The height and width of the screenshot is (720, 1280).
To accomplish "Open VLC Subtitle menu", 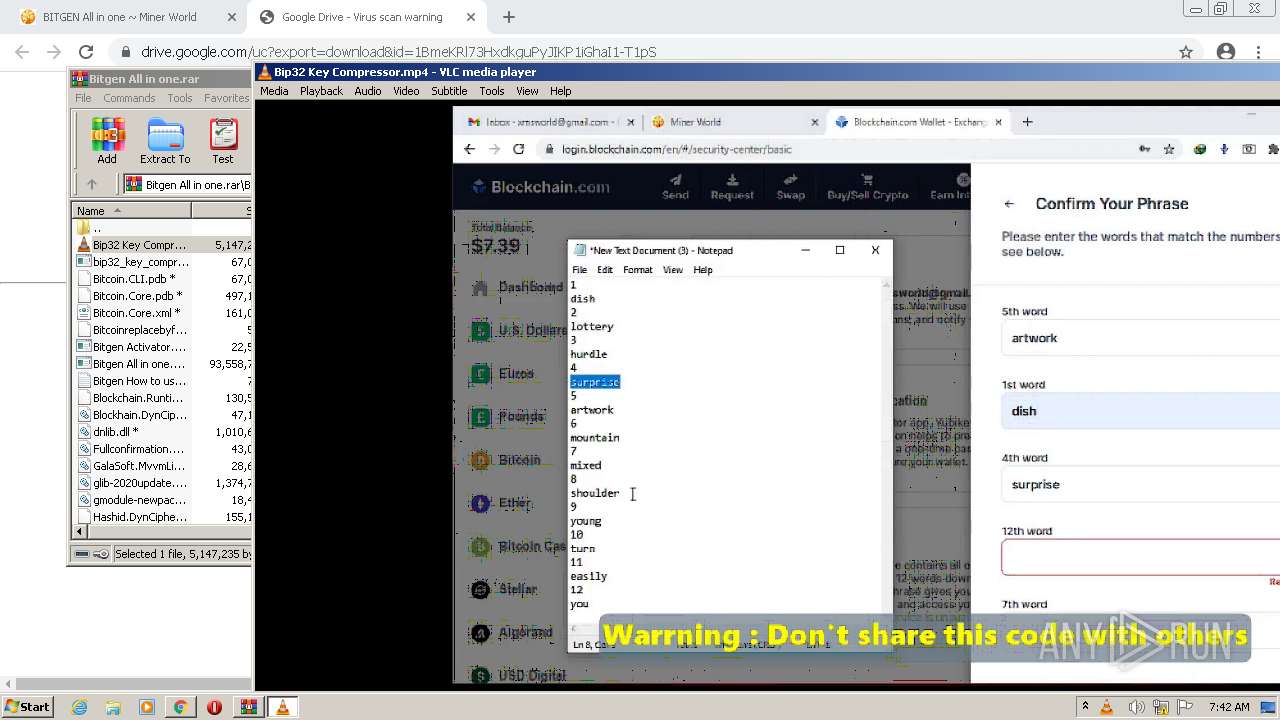I will [x=449, y=91].
